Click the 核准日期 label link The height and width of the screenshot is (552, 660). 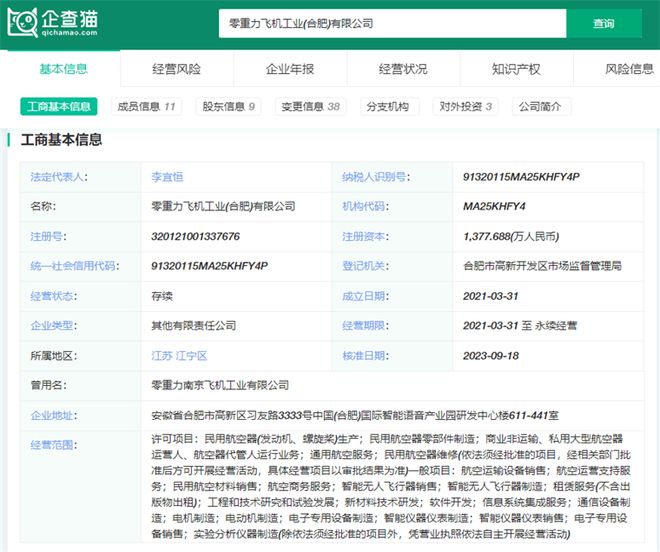365,356
